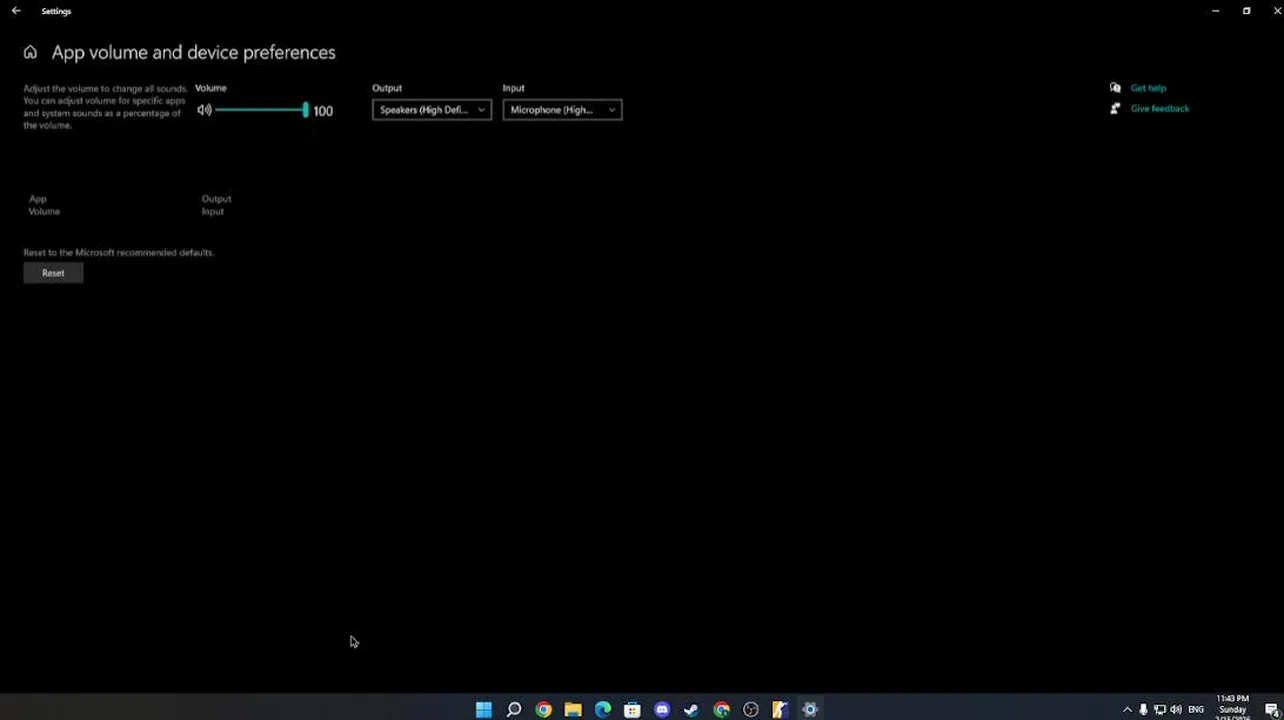Open the Windows Start menu

484,710
